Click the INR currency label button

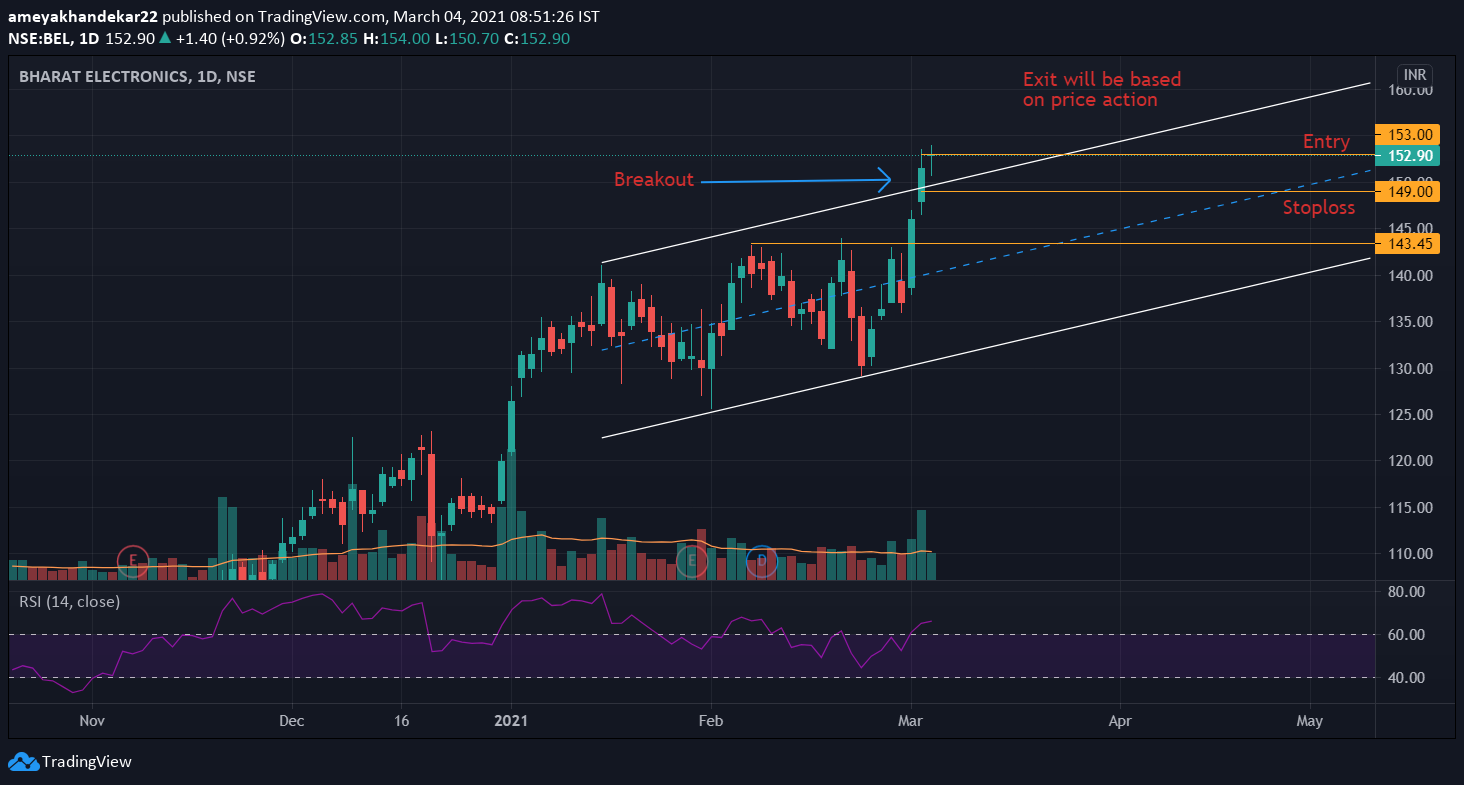click(x=1415, y=75)
